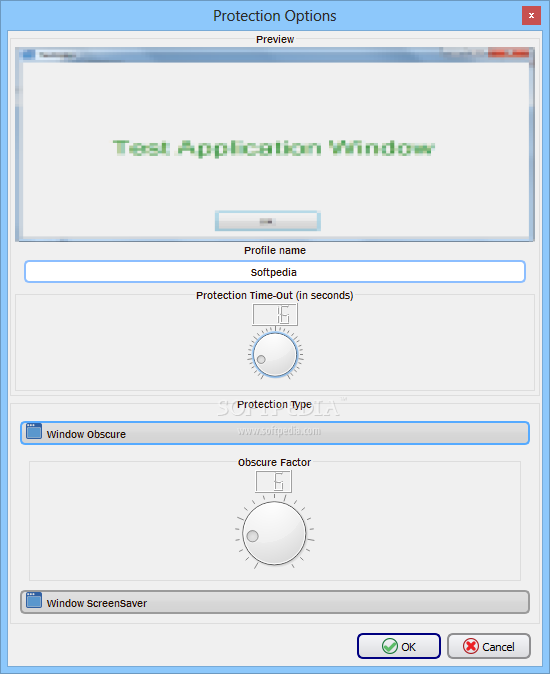Click the Obscure Factor label

(x=275, y=462)
